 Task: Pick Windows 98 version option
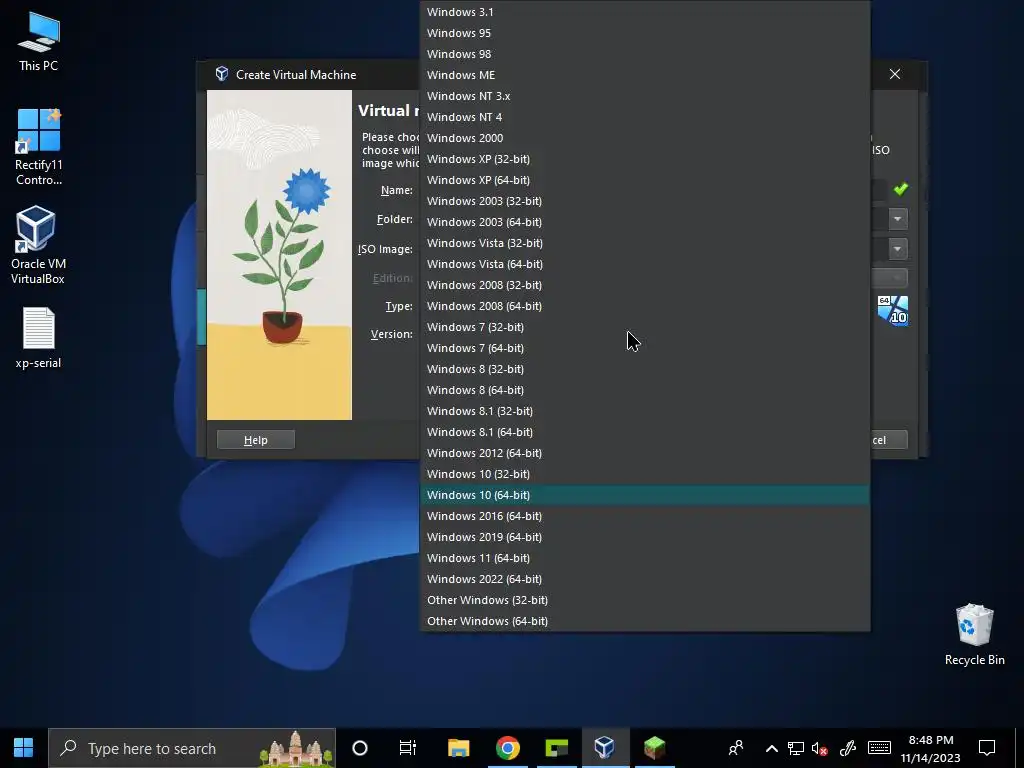click(645, 54)
